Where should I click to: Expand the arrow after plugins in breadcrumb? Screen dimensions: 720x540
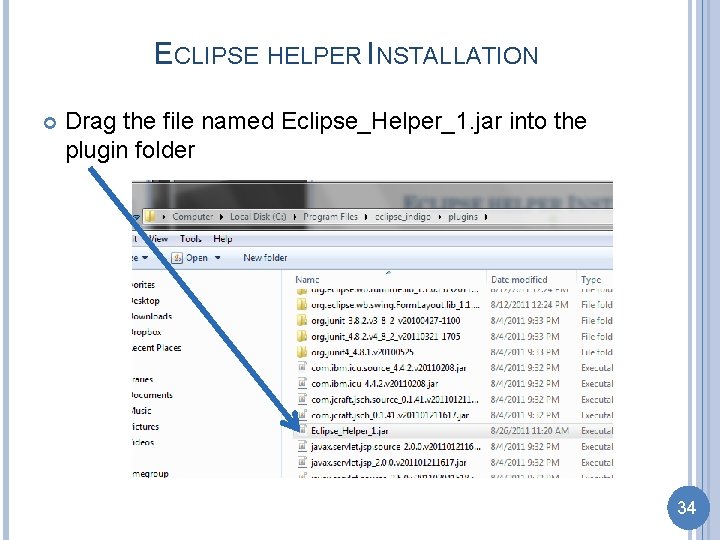coord(485,217)
